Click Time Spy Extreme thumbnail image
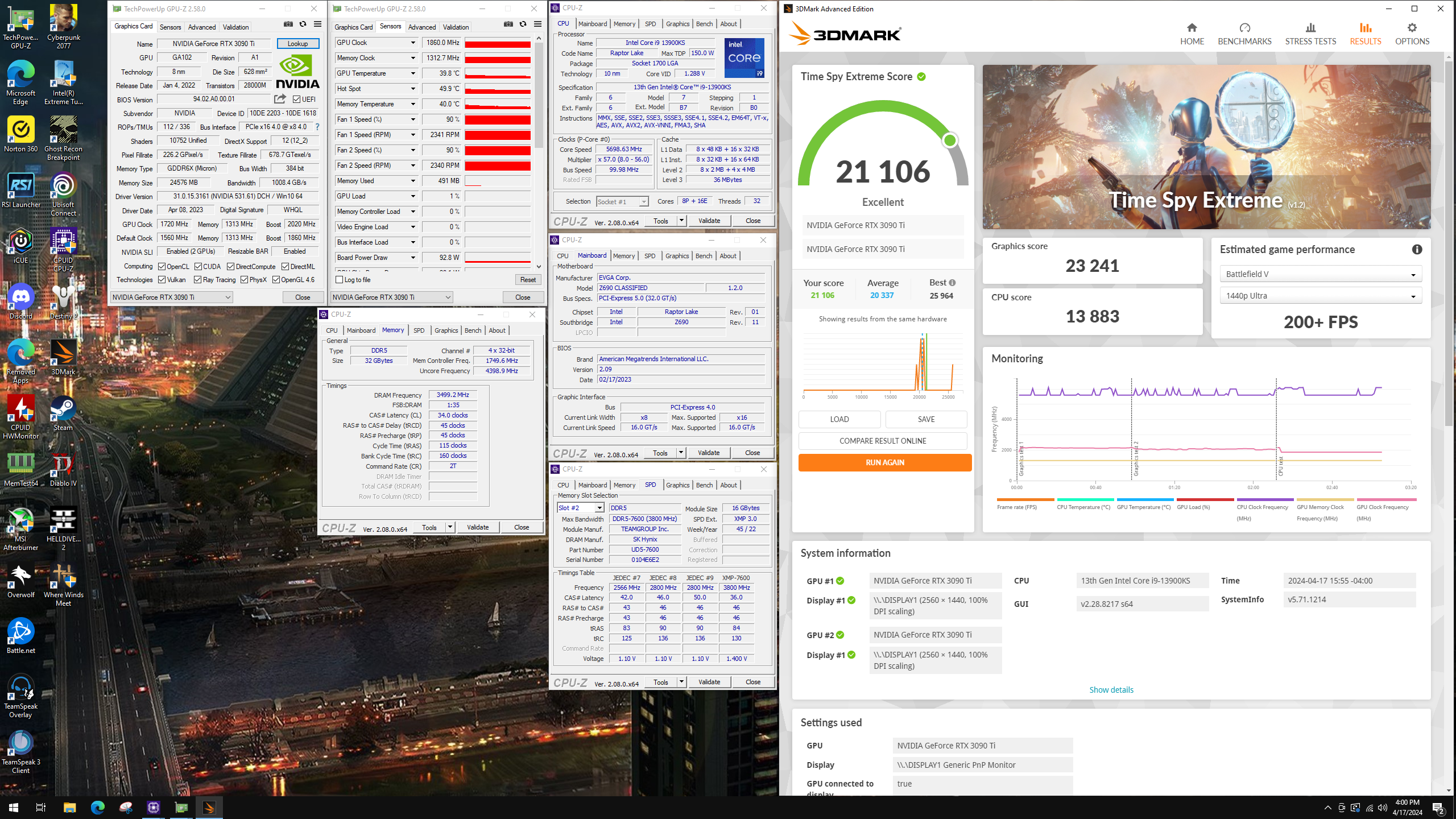Image resolution: width=1456 pixels, height=819 pixels. pyautogui.click(x=1206, y=147)
